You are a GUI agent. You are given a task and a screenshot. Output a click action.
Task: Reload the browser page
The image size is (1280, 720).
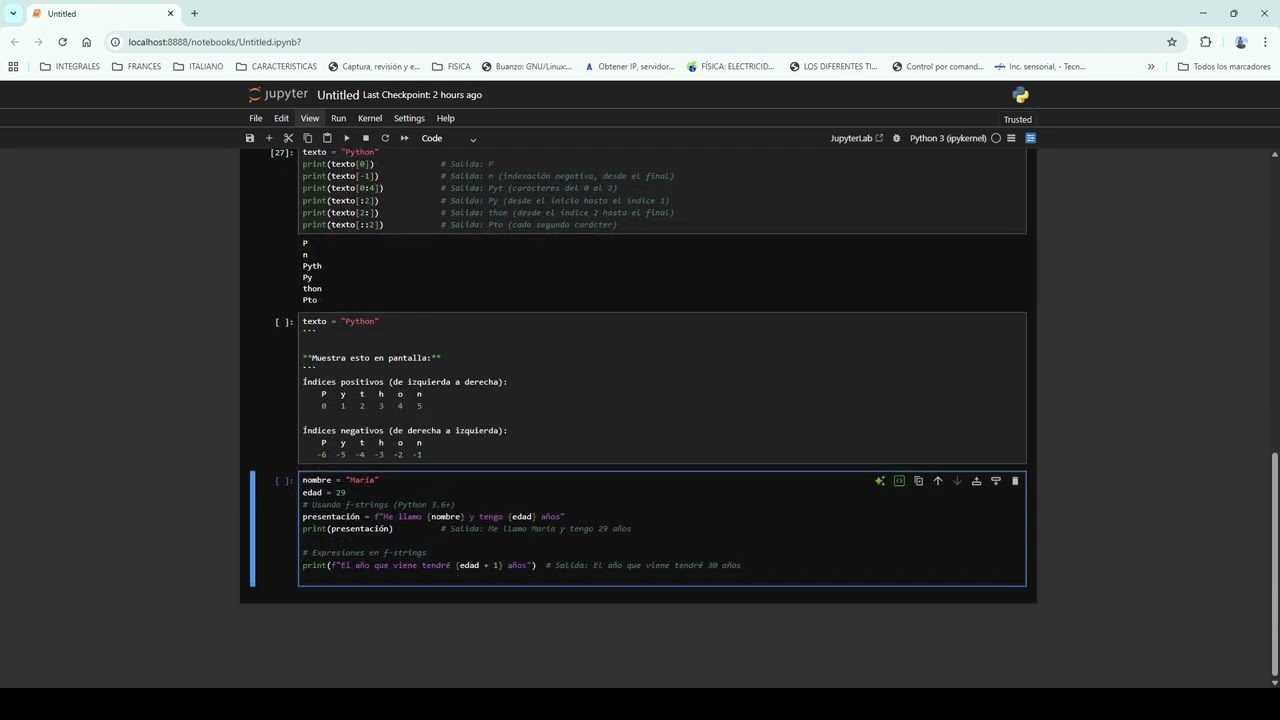[x=62, y=42]
